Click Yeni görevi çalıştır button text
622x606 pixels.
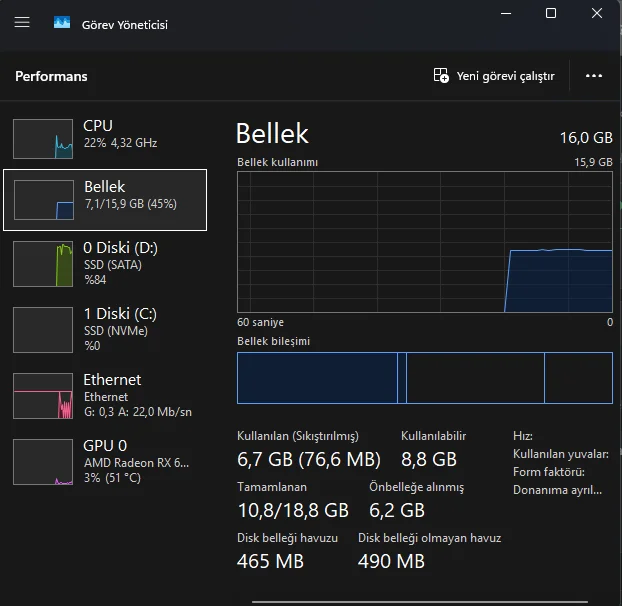tap(505, 76)
